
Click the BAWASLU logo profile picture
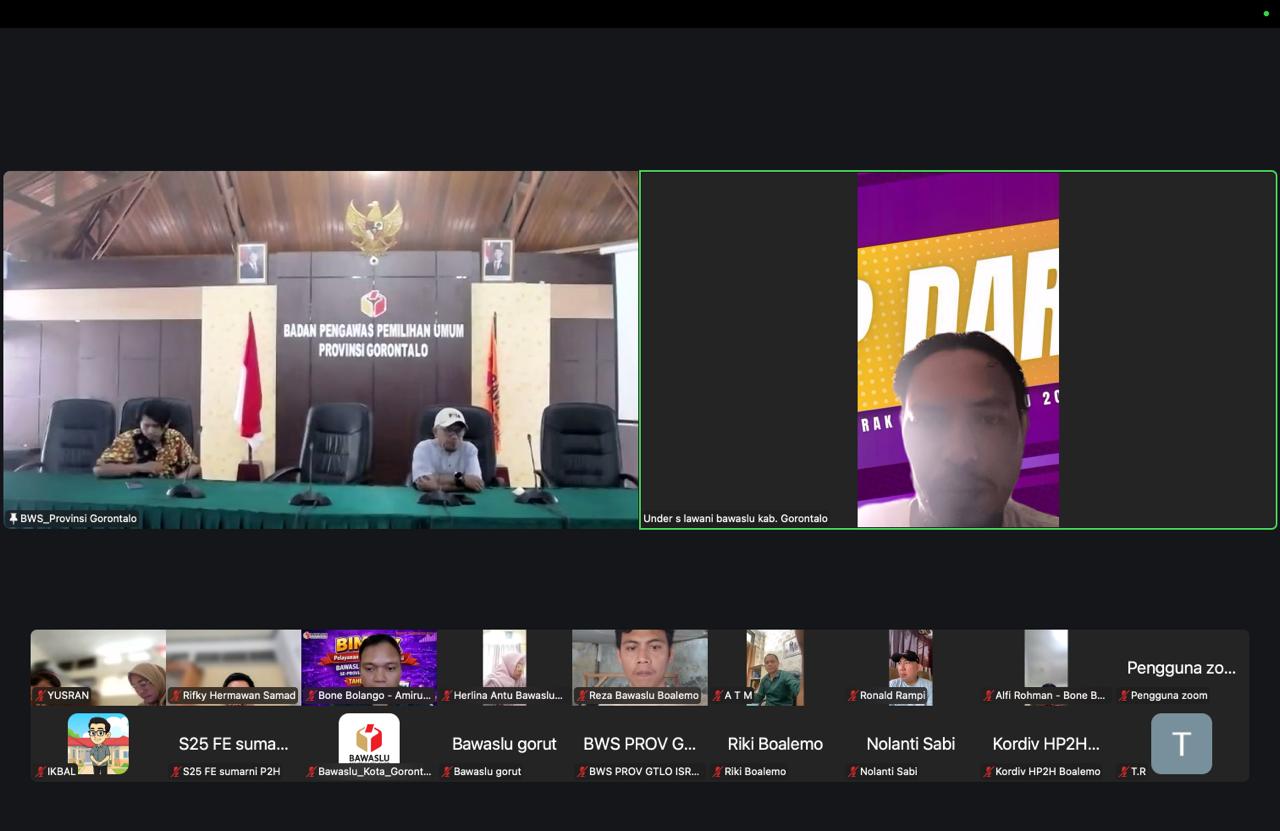(x=369, y=739)
